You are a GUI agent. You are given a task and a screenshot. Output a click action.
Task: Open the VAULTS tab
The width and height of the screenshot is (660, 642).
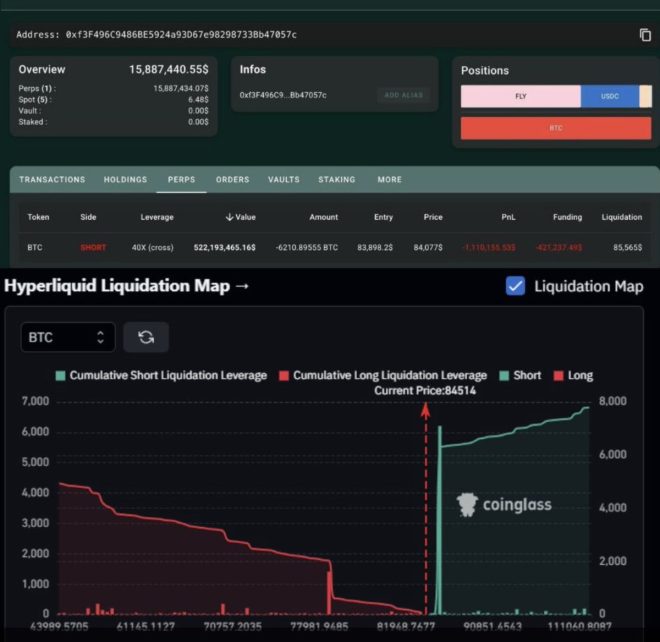pos(284,180)
